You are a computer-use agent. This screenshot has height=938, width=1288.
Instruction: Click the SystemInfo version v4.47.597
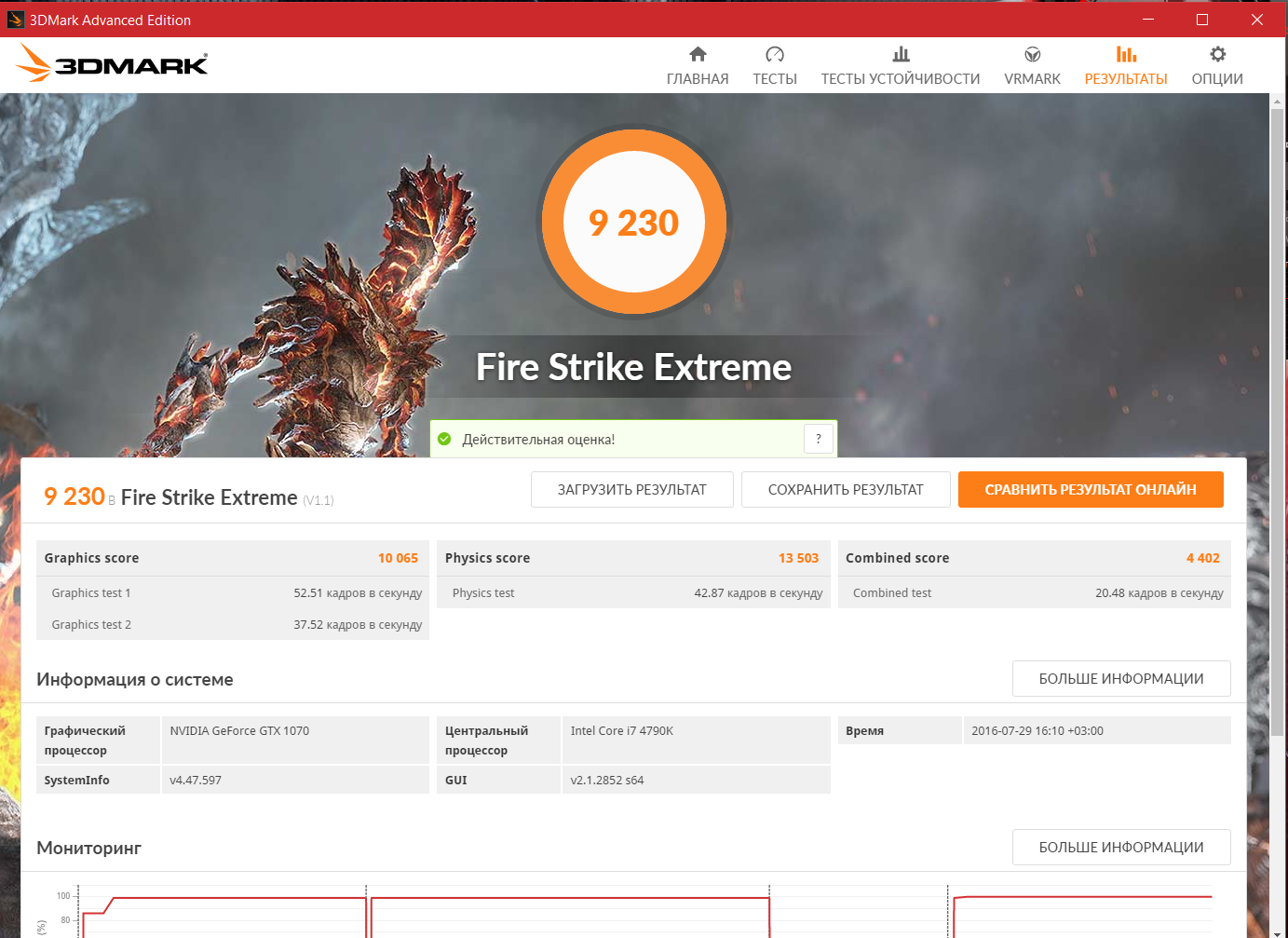[196, 781]
